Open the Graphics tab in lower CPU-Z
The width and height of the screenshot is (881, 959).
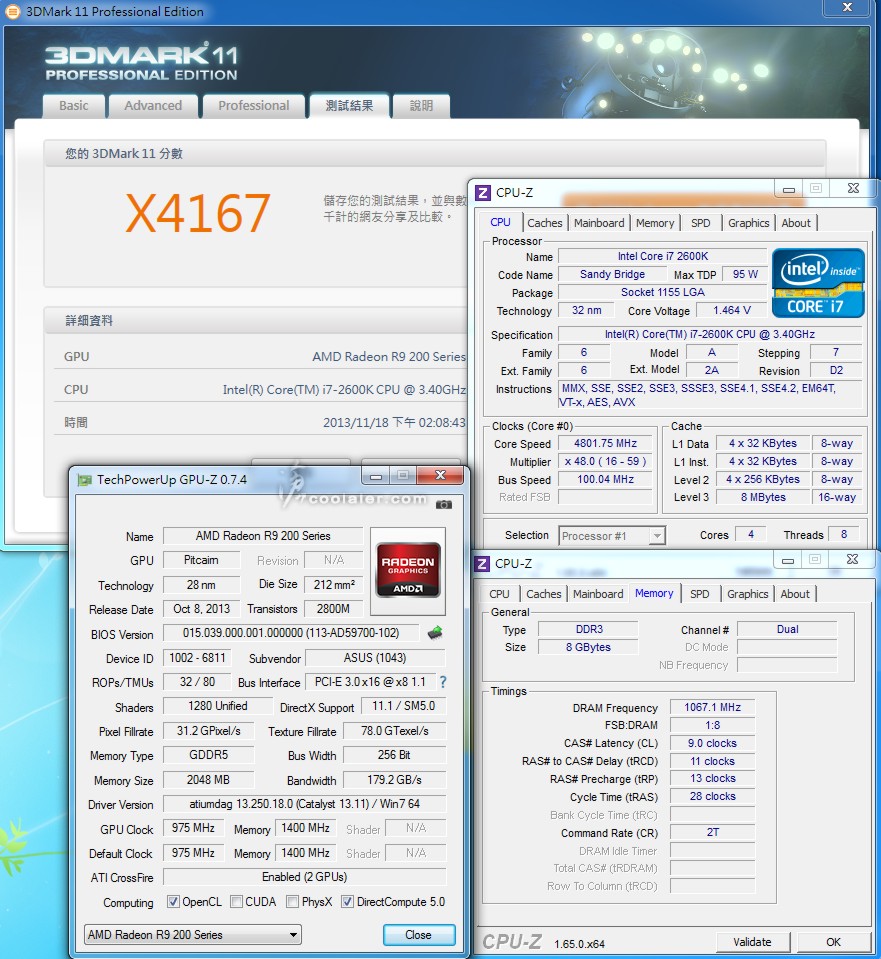[747, 594]
